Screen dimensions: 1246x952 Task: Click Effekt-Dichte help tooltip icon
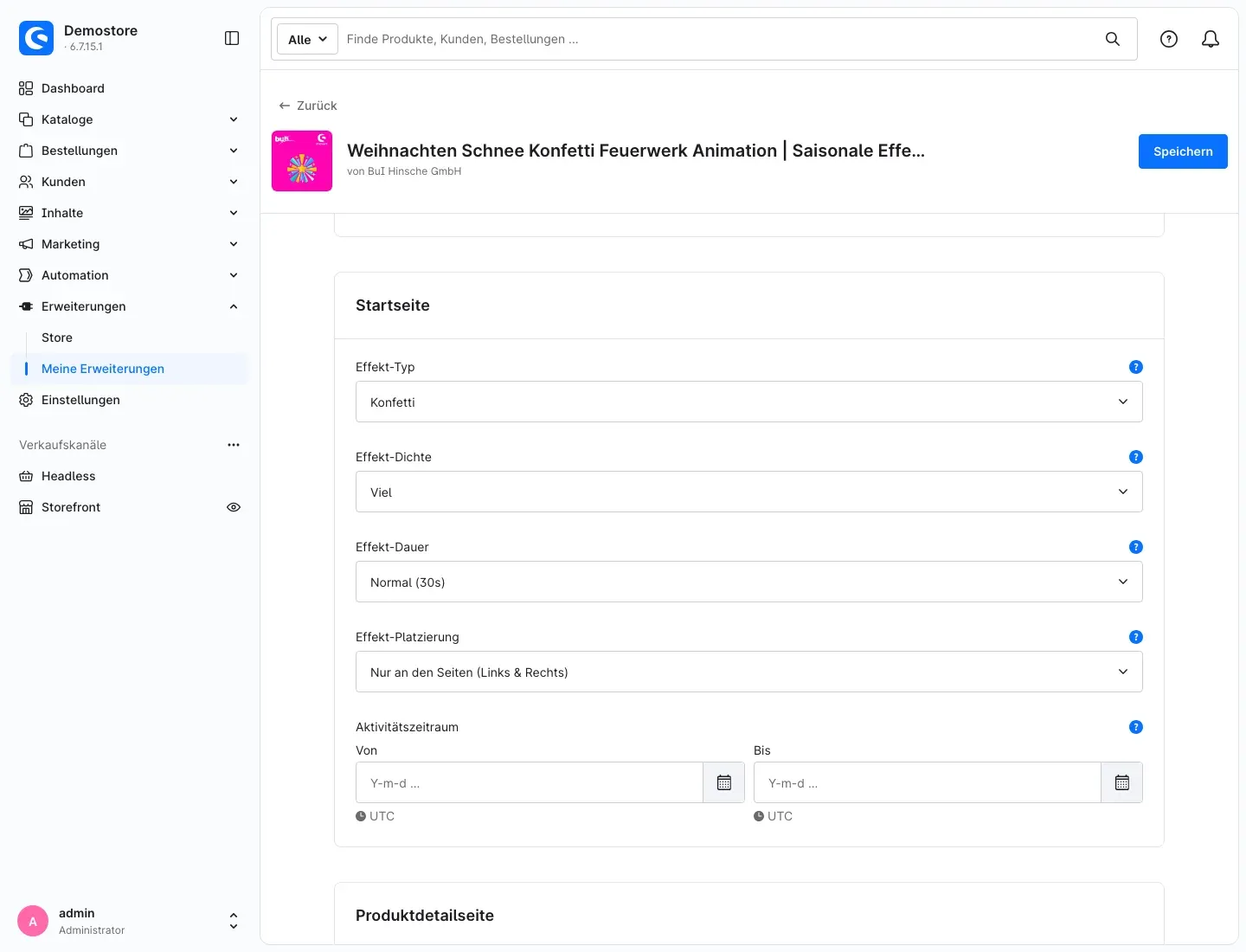click(1136, 457)
